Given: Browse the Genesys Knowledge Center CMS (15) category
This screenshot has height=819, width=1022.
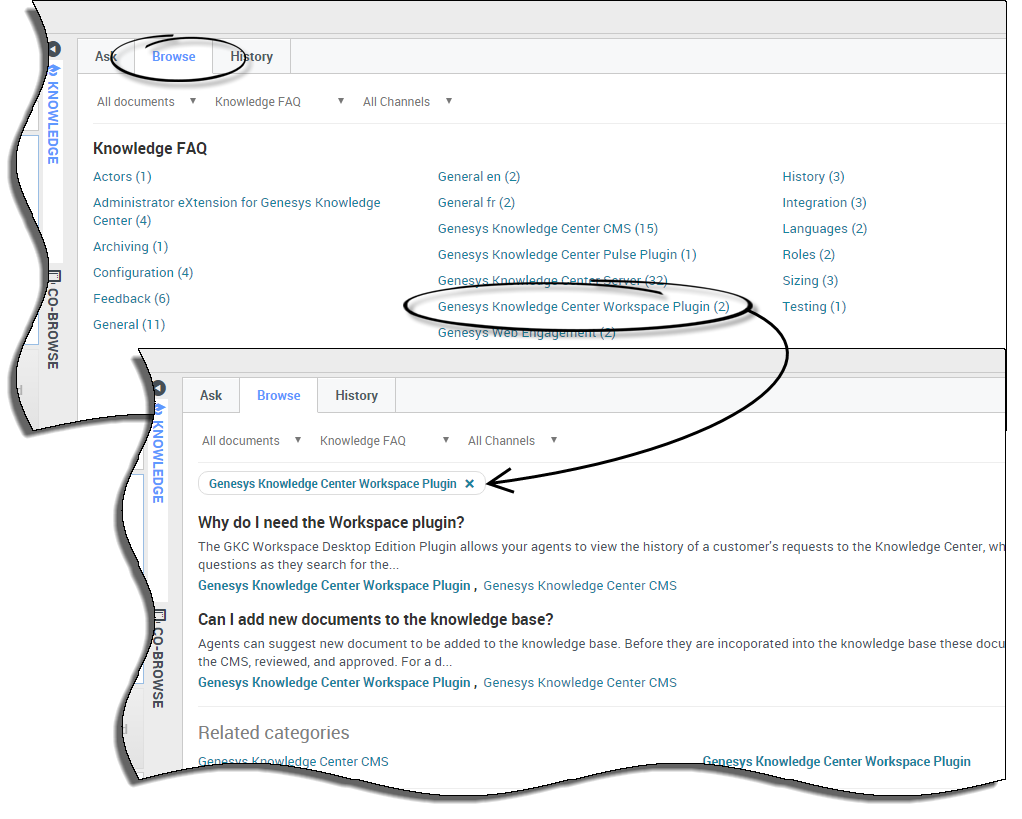Looking at the screenshot, I should [x=547, y=229].
